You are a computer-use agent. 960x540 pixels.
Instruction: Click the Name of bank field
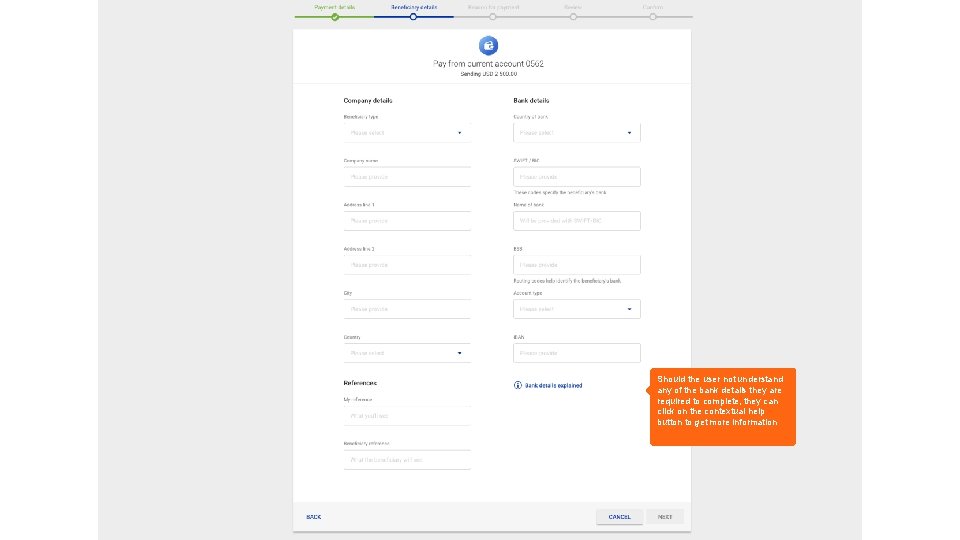pyautogui.click(x=577, y=221)
